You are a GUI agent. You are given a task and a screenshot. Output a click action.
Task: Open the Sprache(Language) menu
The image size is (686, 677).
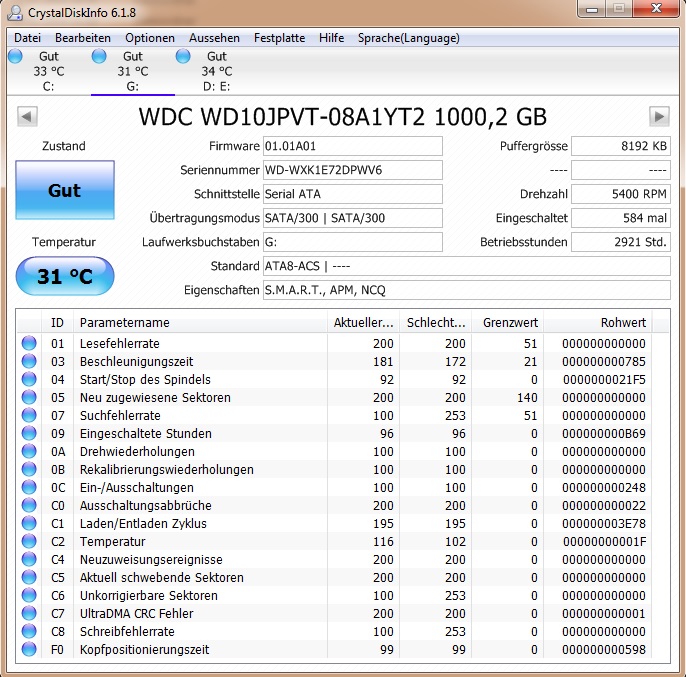pos(409,38)
